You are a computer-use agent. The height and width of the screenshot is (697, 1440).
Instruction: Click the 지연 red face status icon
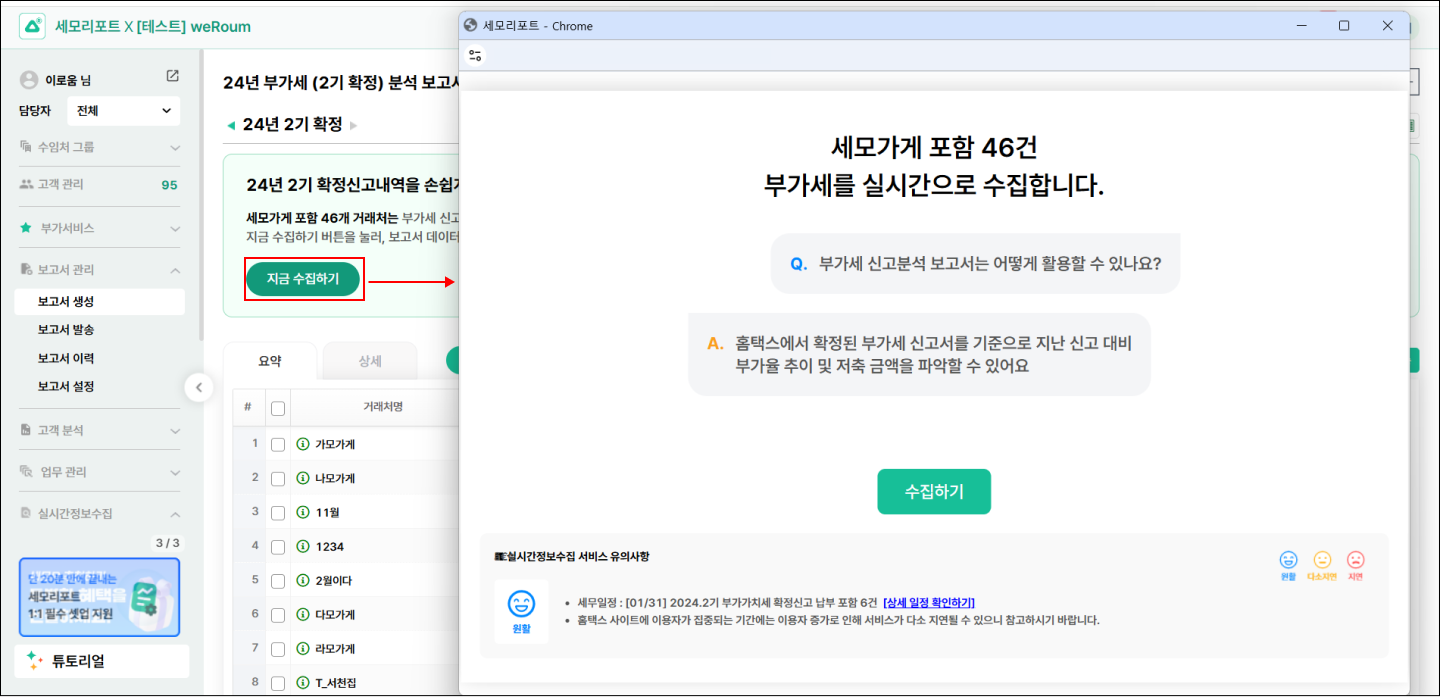tap(1355, 560)
